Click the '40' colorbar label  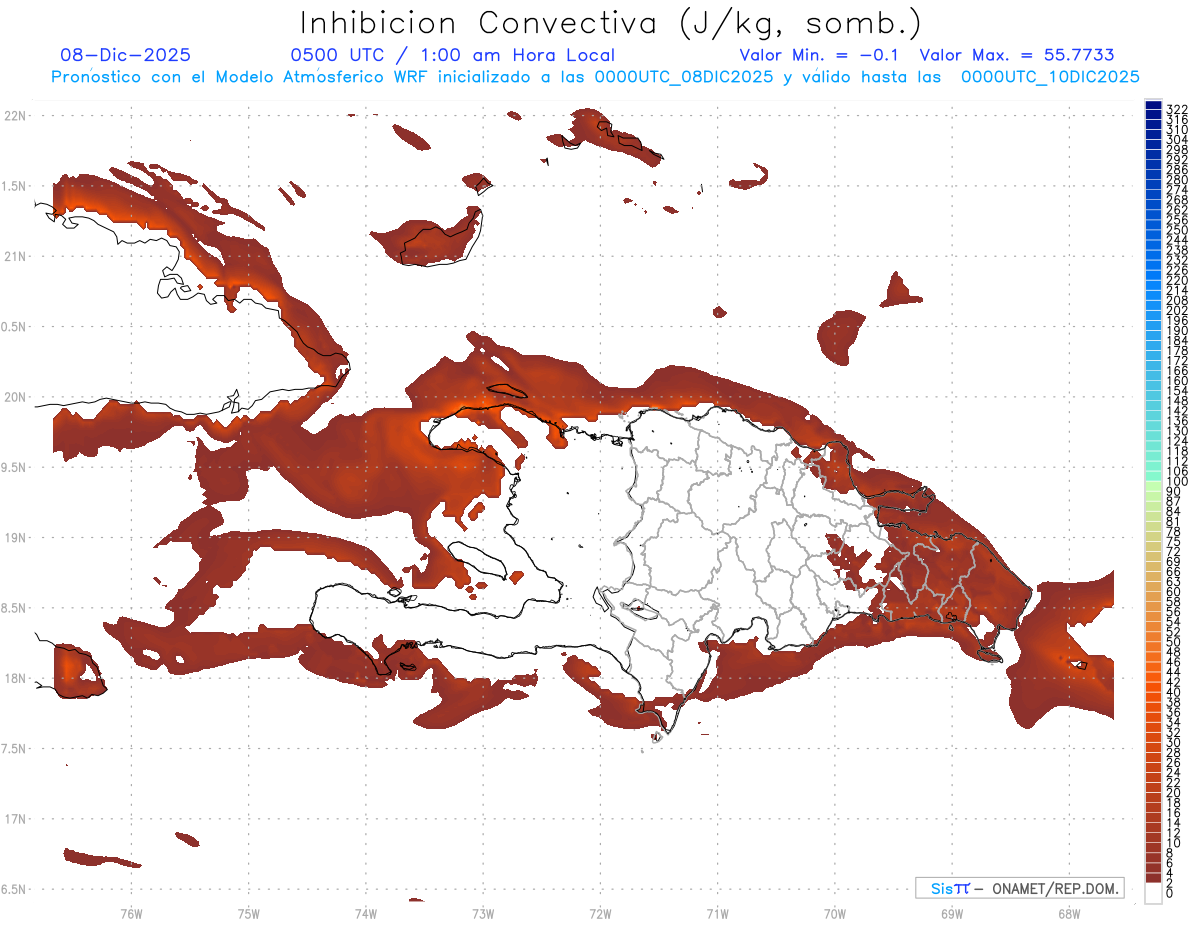1174,692
